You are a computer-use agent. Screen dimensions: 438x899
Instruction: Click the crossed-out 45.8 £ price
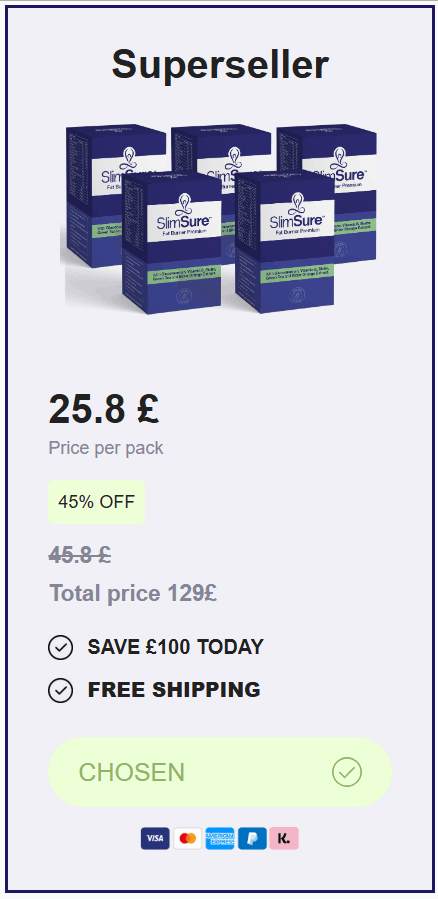(80, 554)
